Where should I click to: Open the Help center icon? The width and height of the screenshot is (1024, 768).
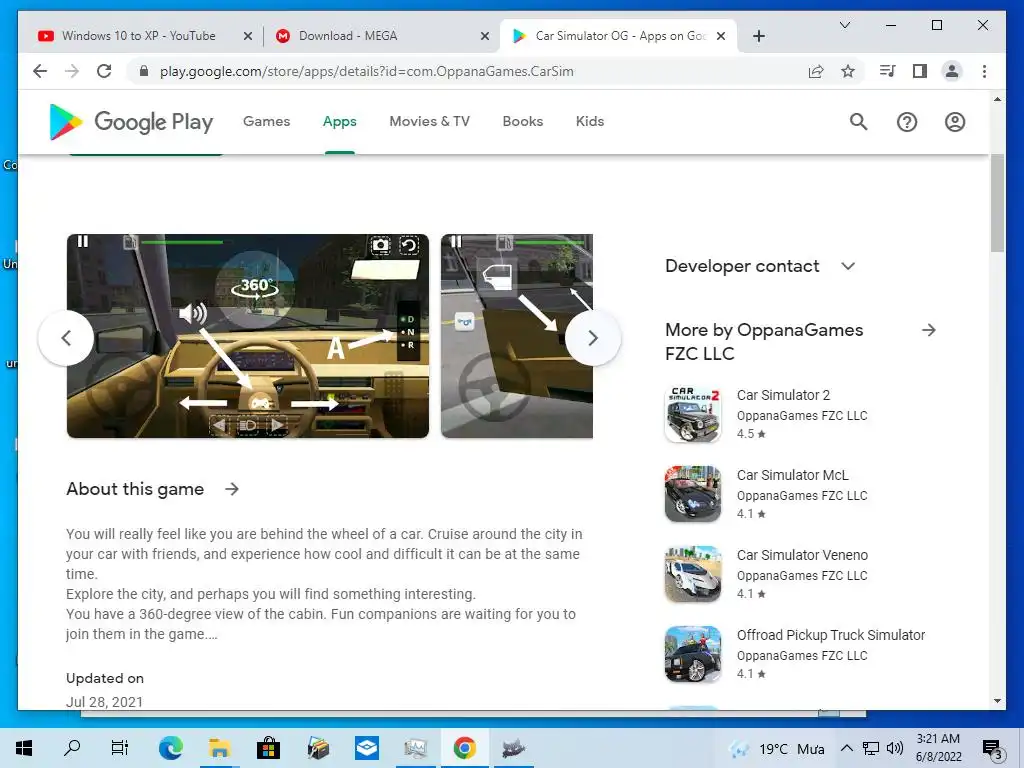coord(906,122)
